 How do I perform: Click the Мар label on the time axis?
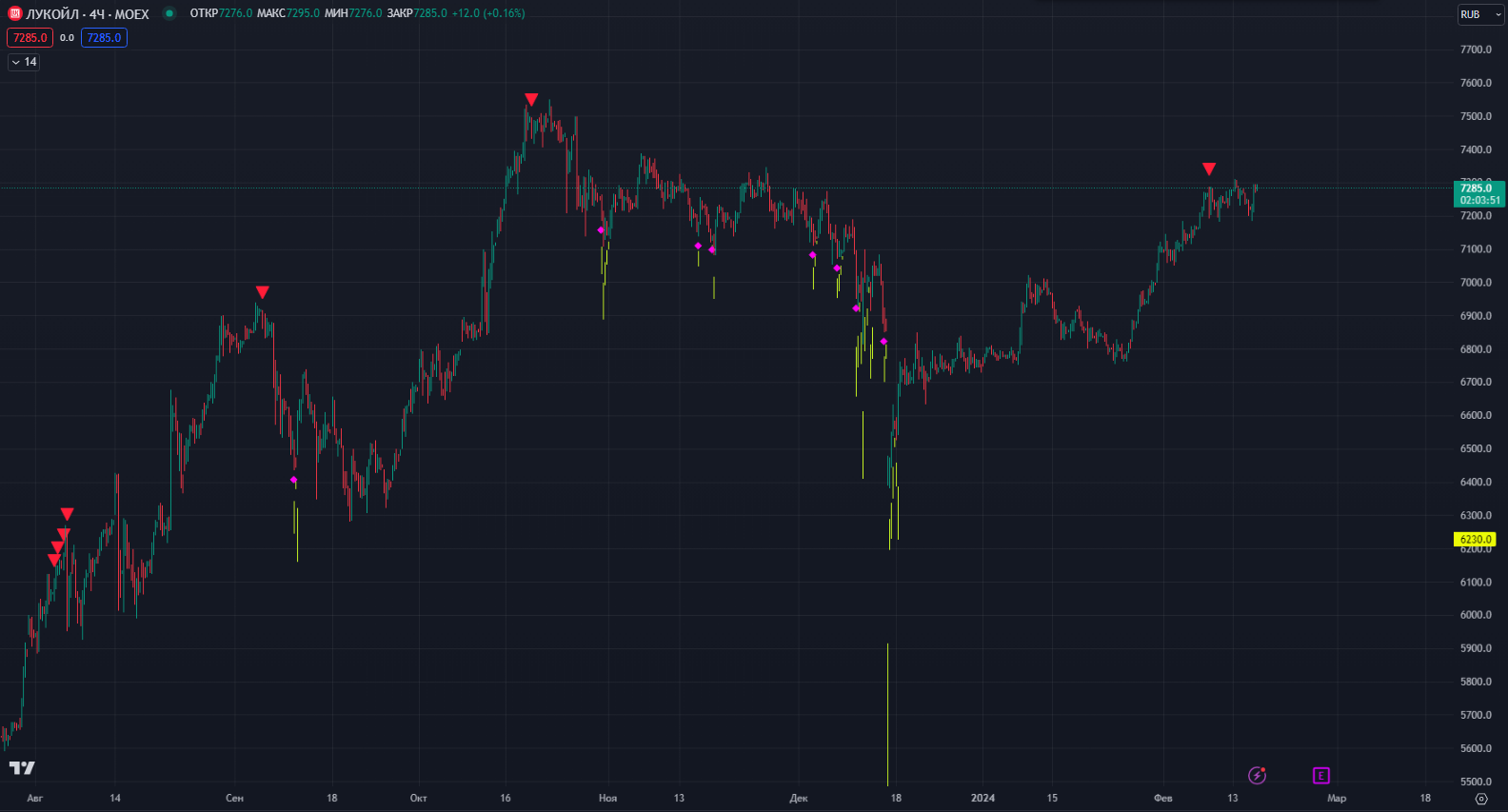pos(1337,798)
